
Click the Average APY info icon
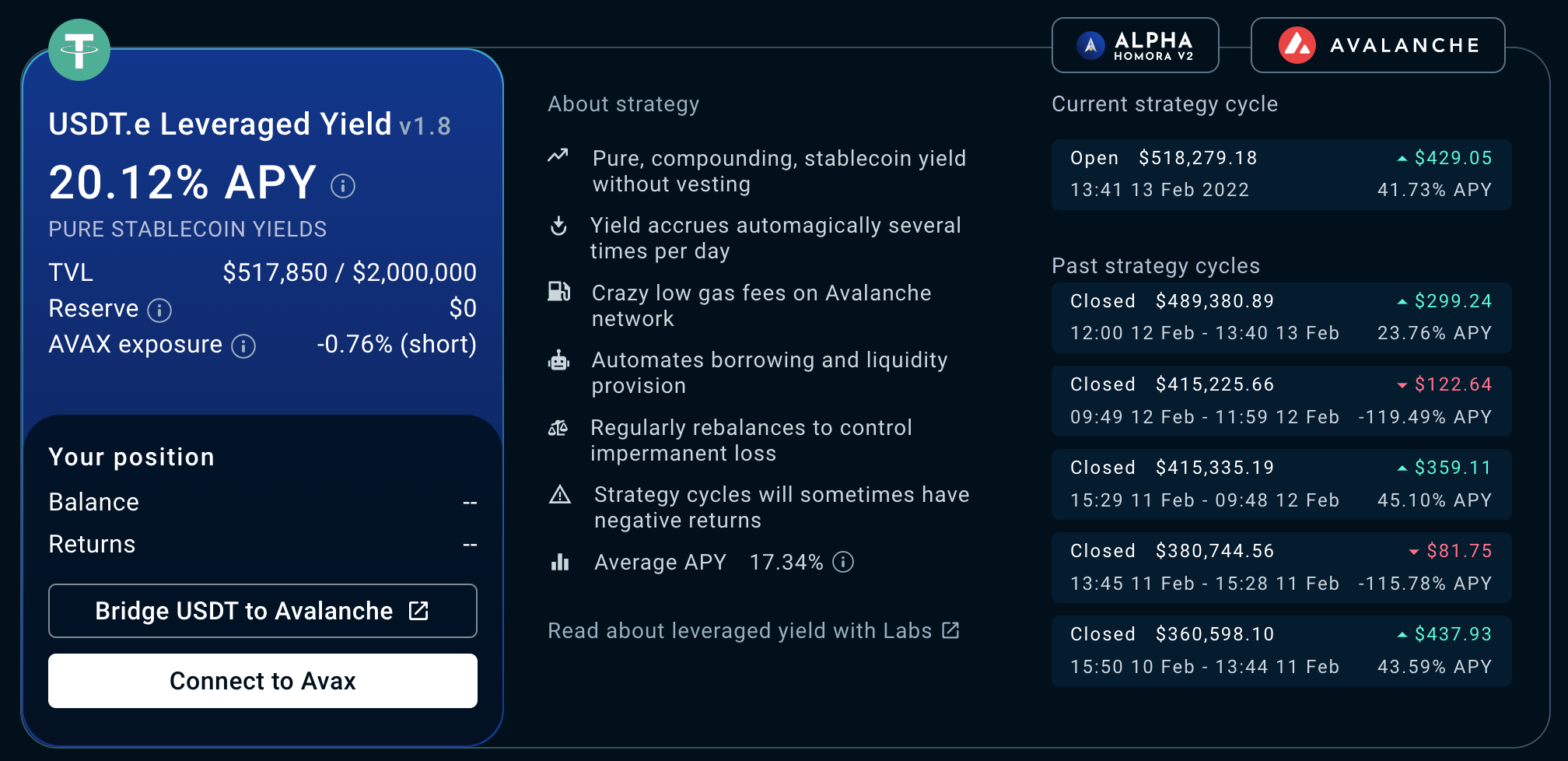tap(843, 562)
